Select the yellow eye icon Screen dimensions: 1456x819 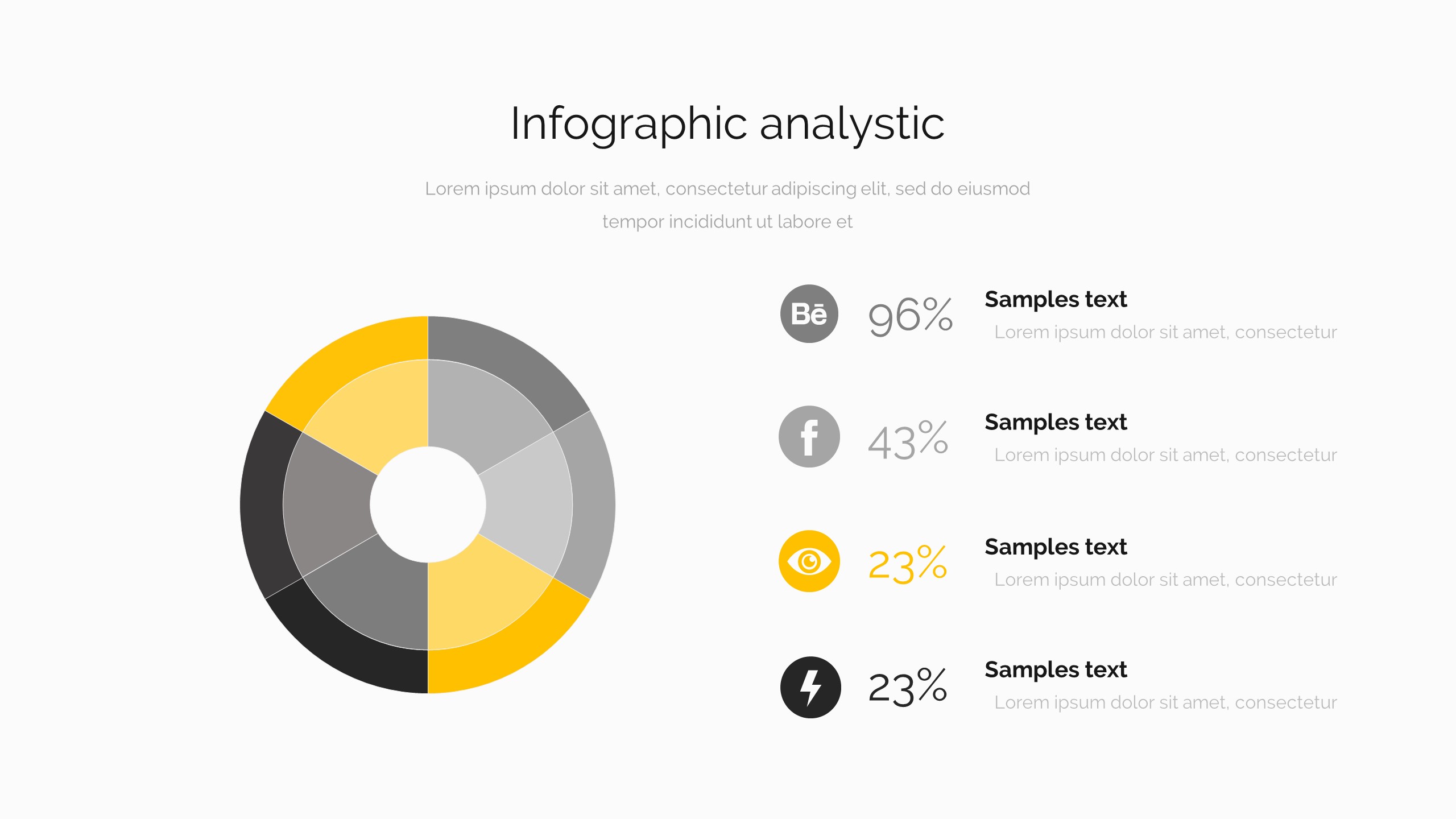(x=809, y=561)
